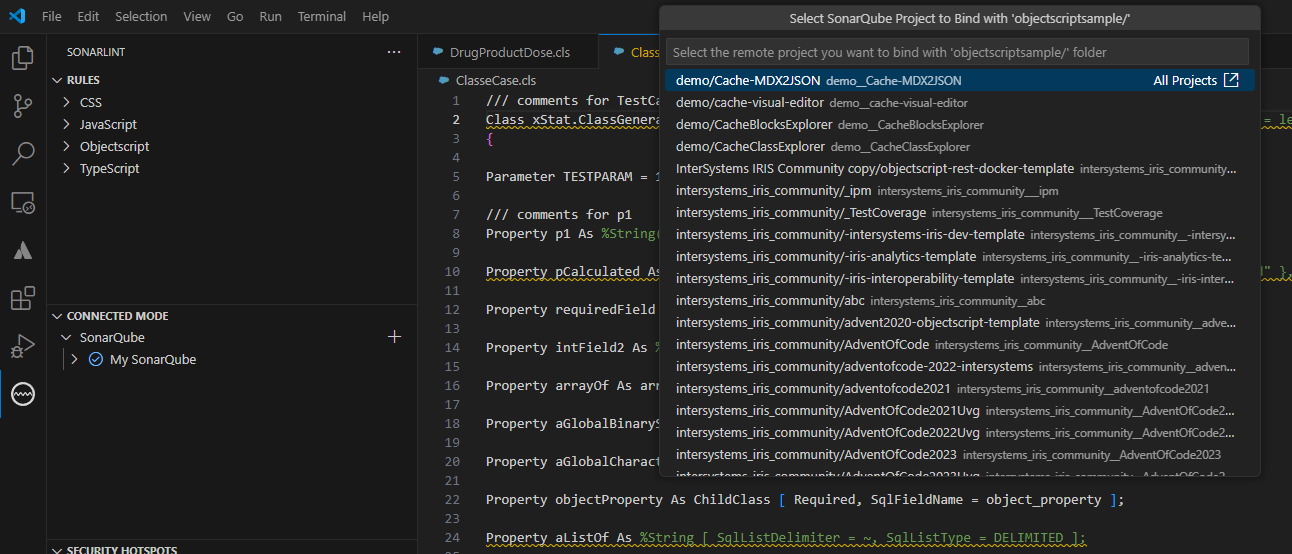Select the -intersystems-iris-dev-template project
1292x554 pixels.
tap(960, 234)
